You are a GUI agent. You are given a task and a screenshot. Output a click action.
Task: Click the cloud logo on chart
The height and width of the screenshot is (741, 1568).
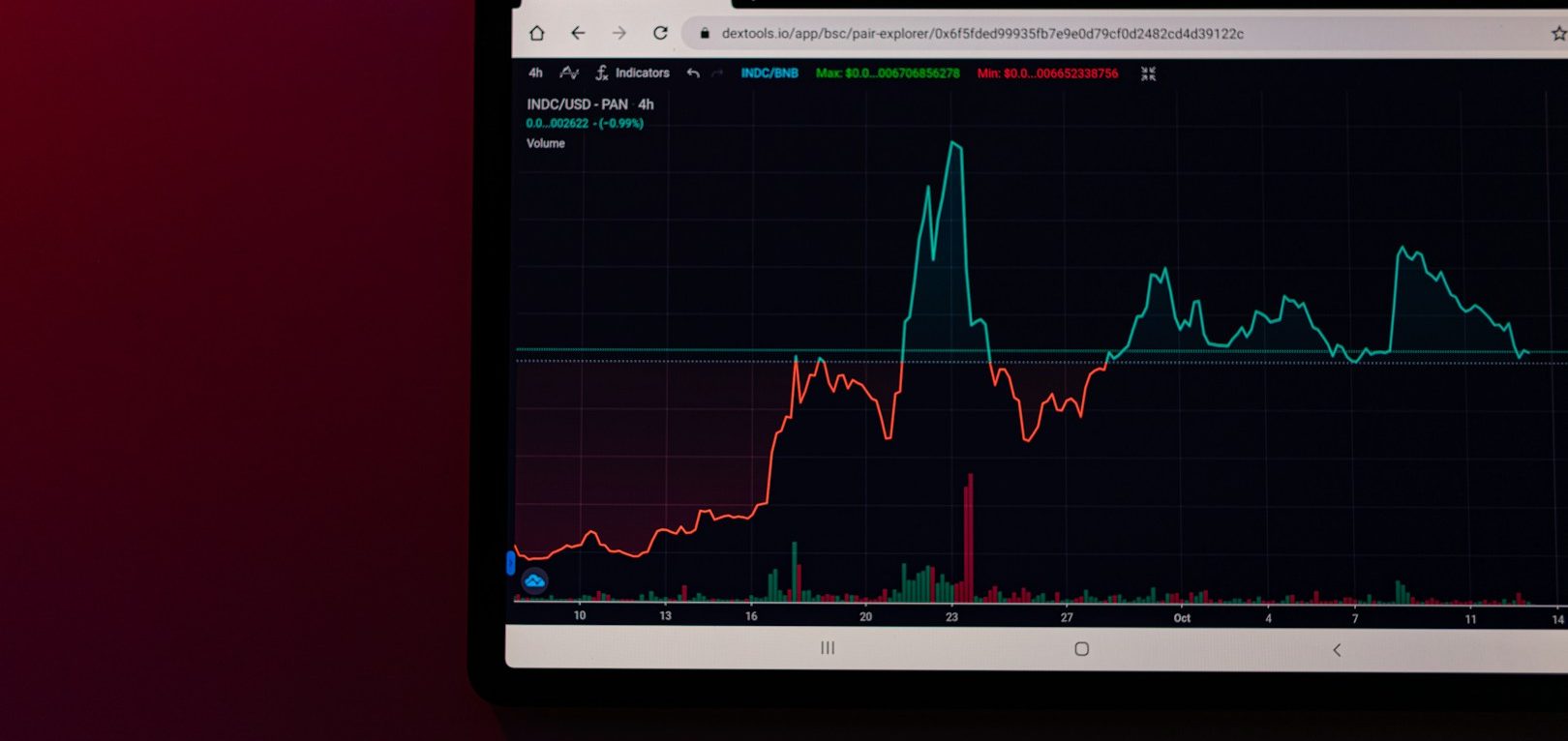(x=534, y=580)
